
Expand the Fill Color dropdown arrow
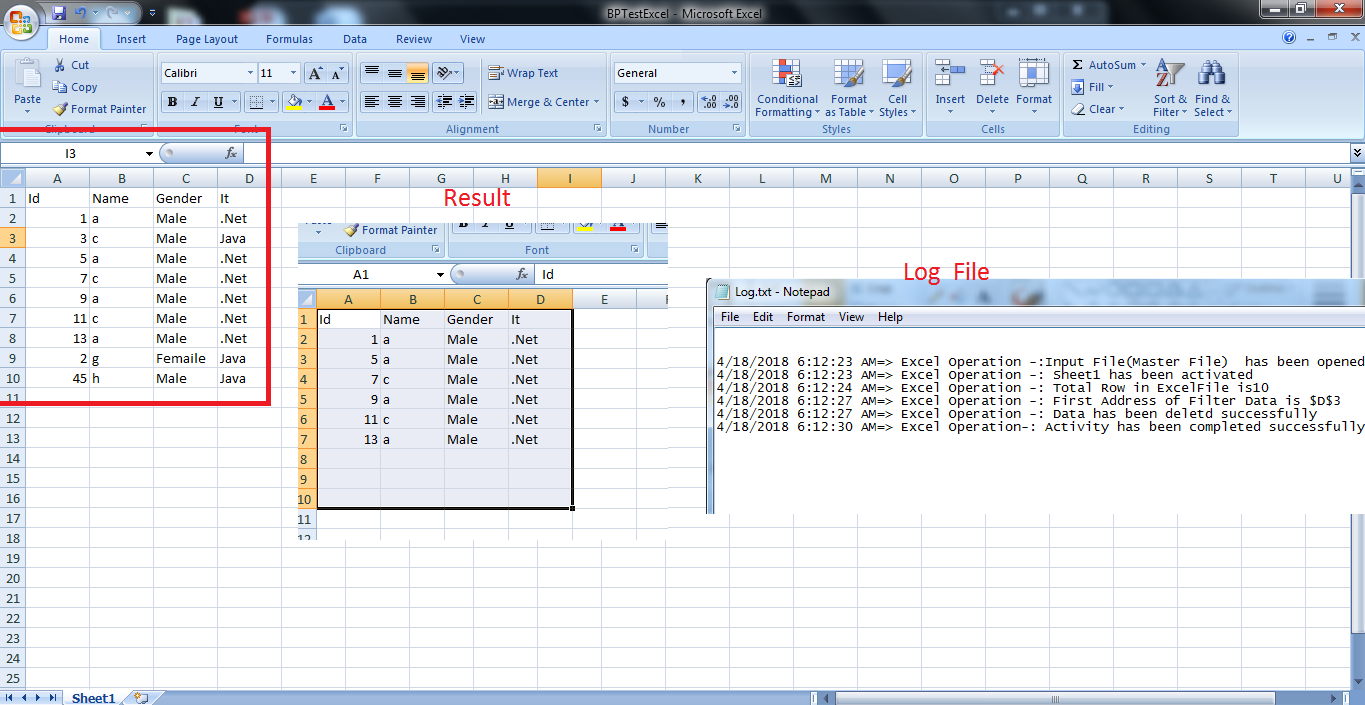310,102
